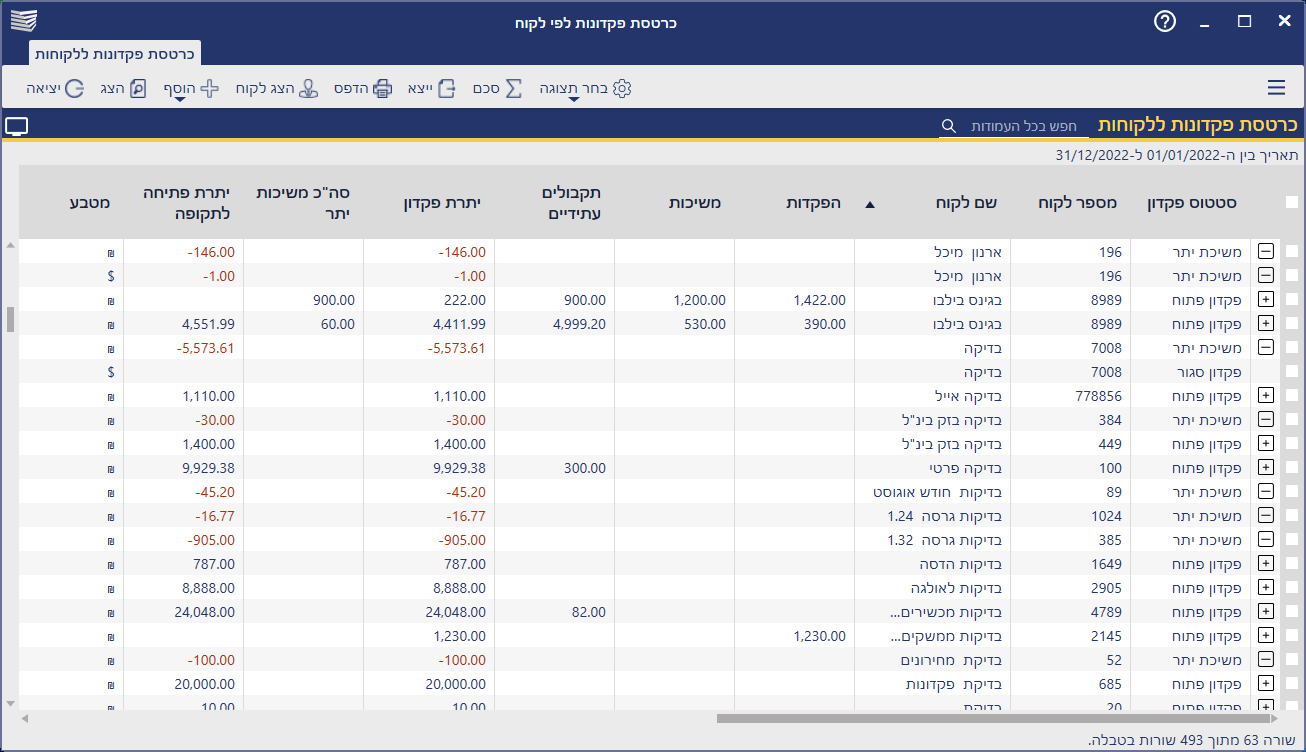Image resolution: width=1306 pixels, height=752 pixels.
Task: Toggle the select-all header checkbox
Action: click(x=1291, y=202)
